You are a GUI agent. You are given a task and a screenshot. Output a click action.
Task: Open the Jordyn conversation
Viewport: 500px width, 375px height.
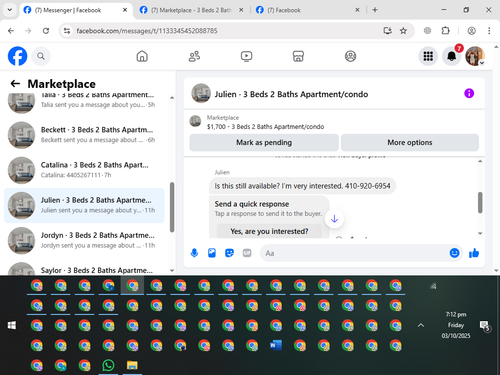click(x=84, y=240)
